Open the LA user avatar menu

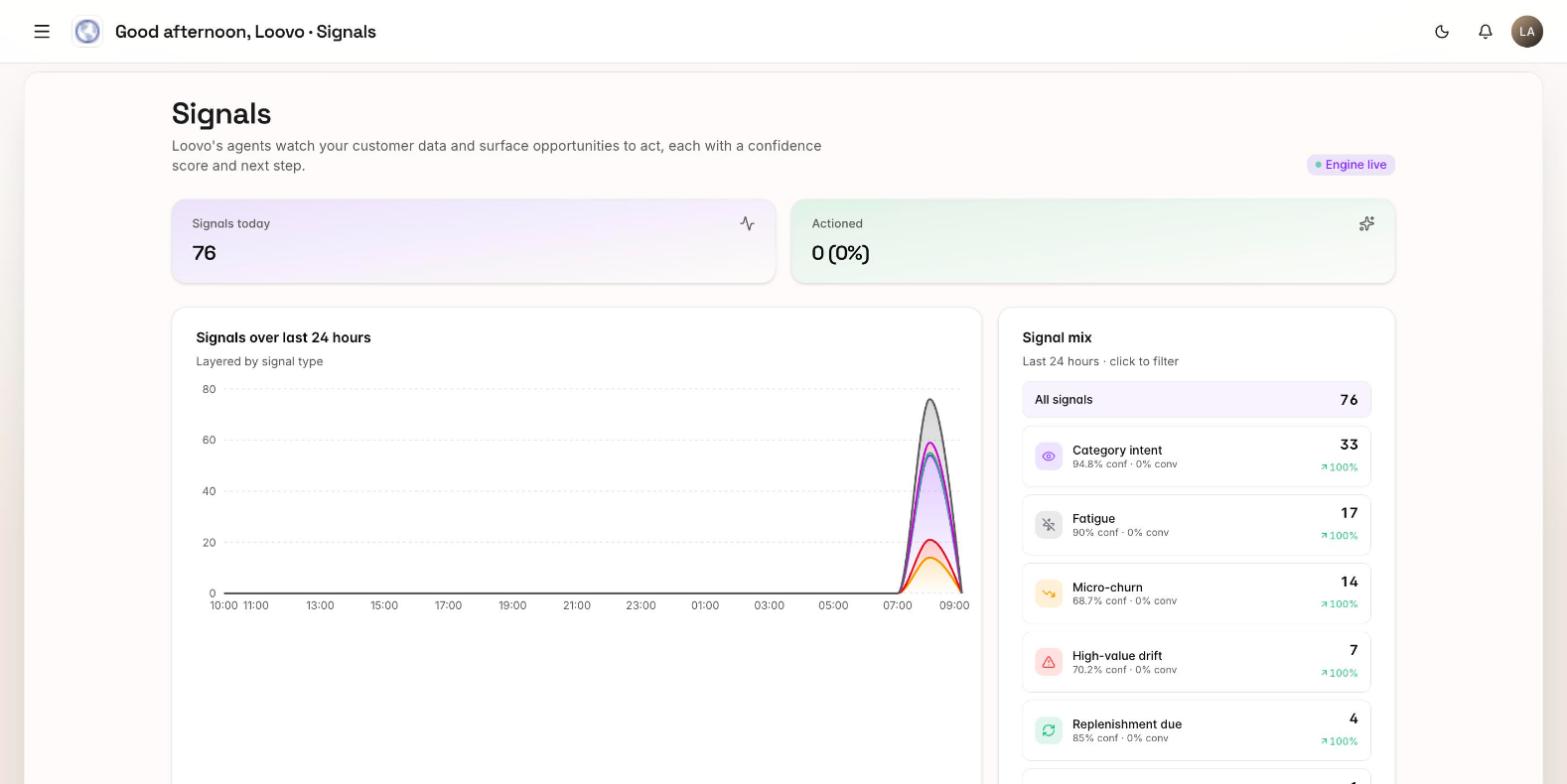[1527, 31]
